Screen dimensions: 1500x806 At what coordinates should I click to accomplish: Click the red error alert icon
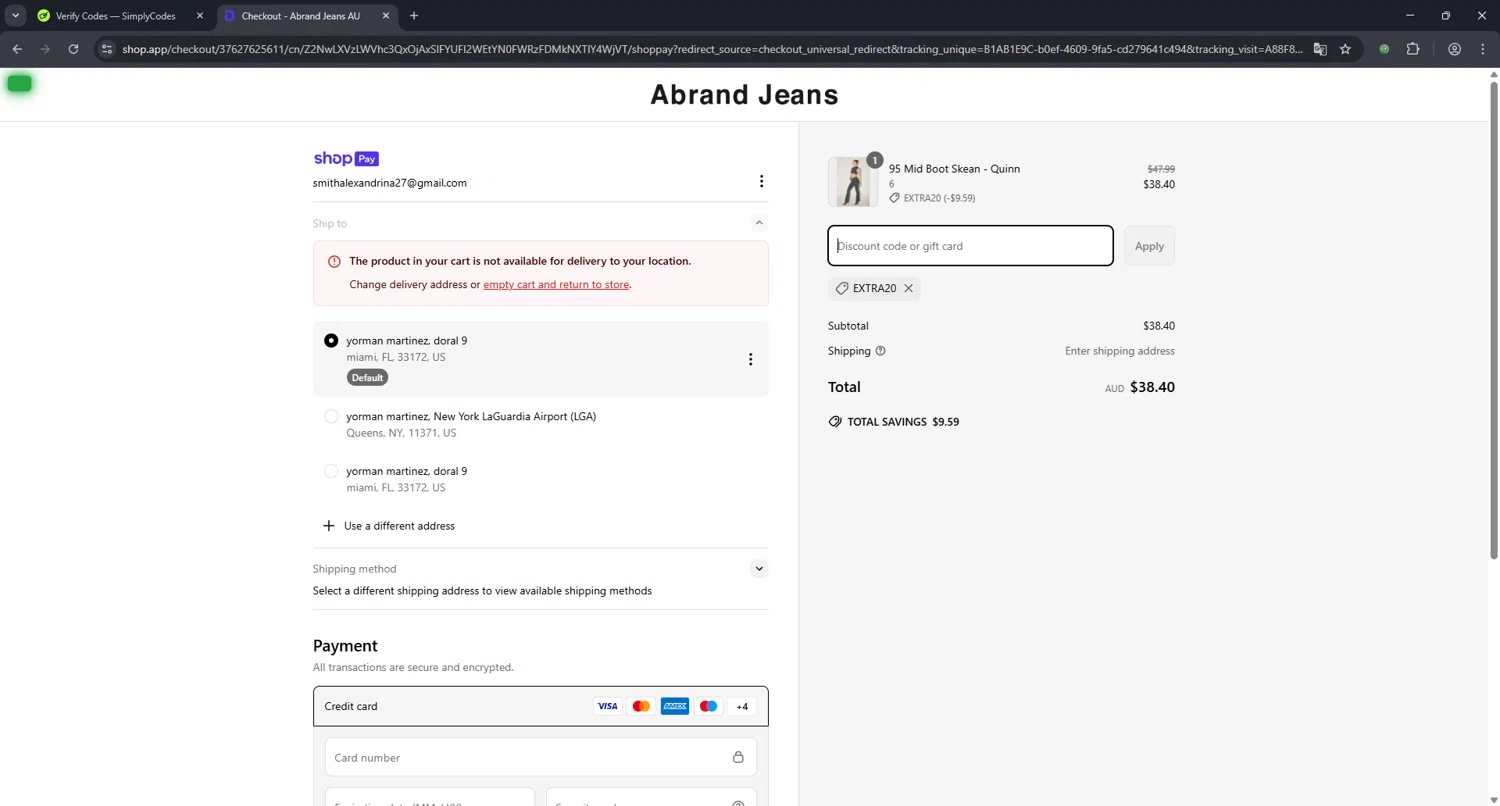tap(334, 262)
